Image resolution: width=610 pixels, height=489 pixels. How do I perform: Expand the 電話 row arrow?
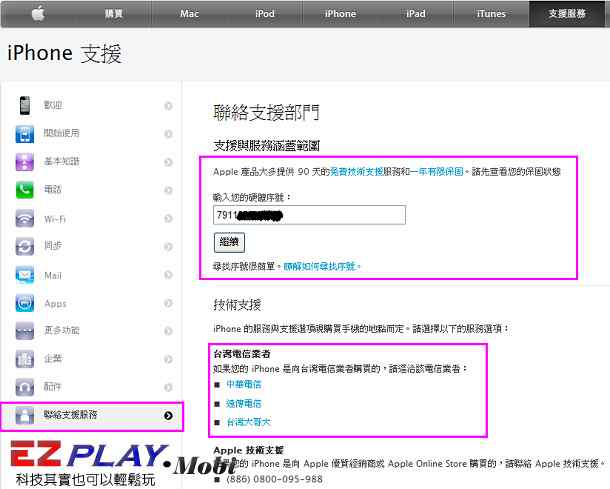168,190
